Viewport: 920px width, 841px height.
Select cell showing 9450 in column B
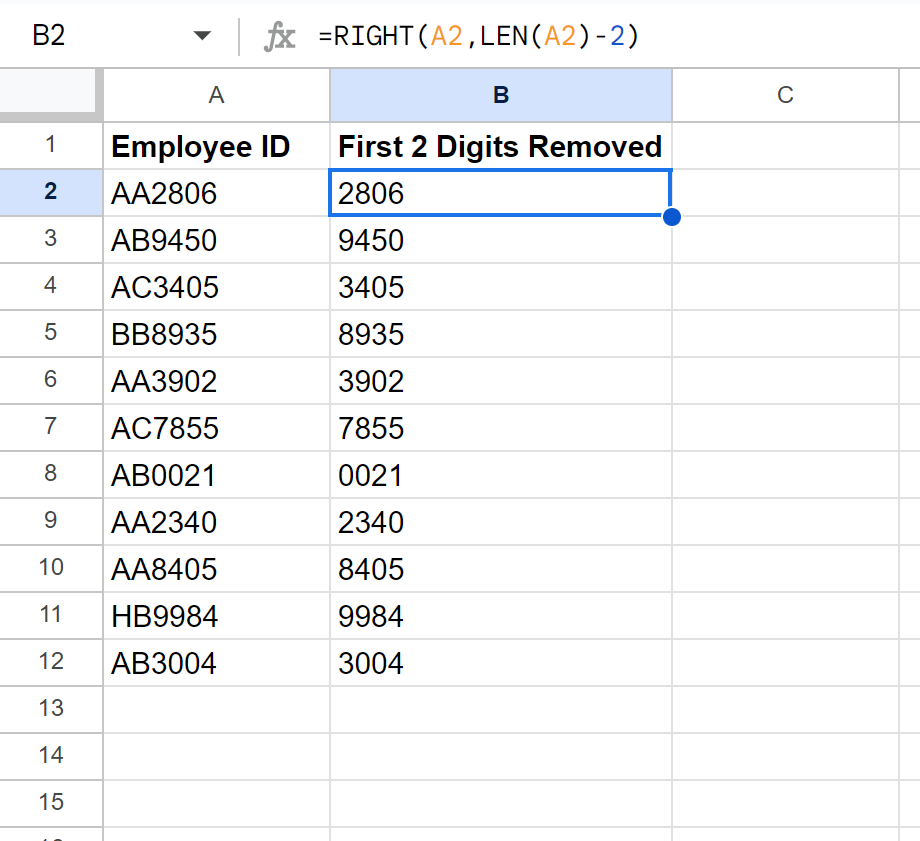click(x=501, y=239)
